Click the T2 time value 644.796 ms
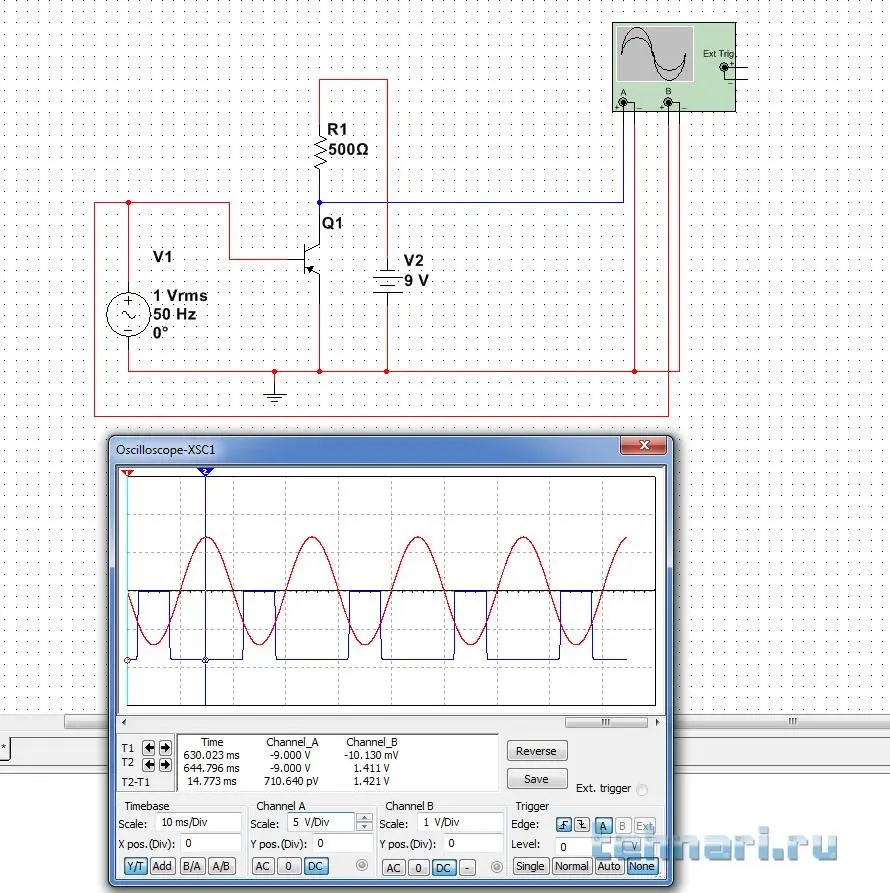 pyautogui.click(x=211, y=768)
